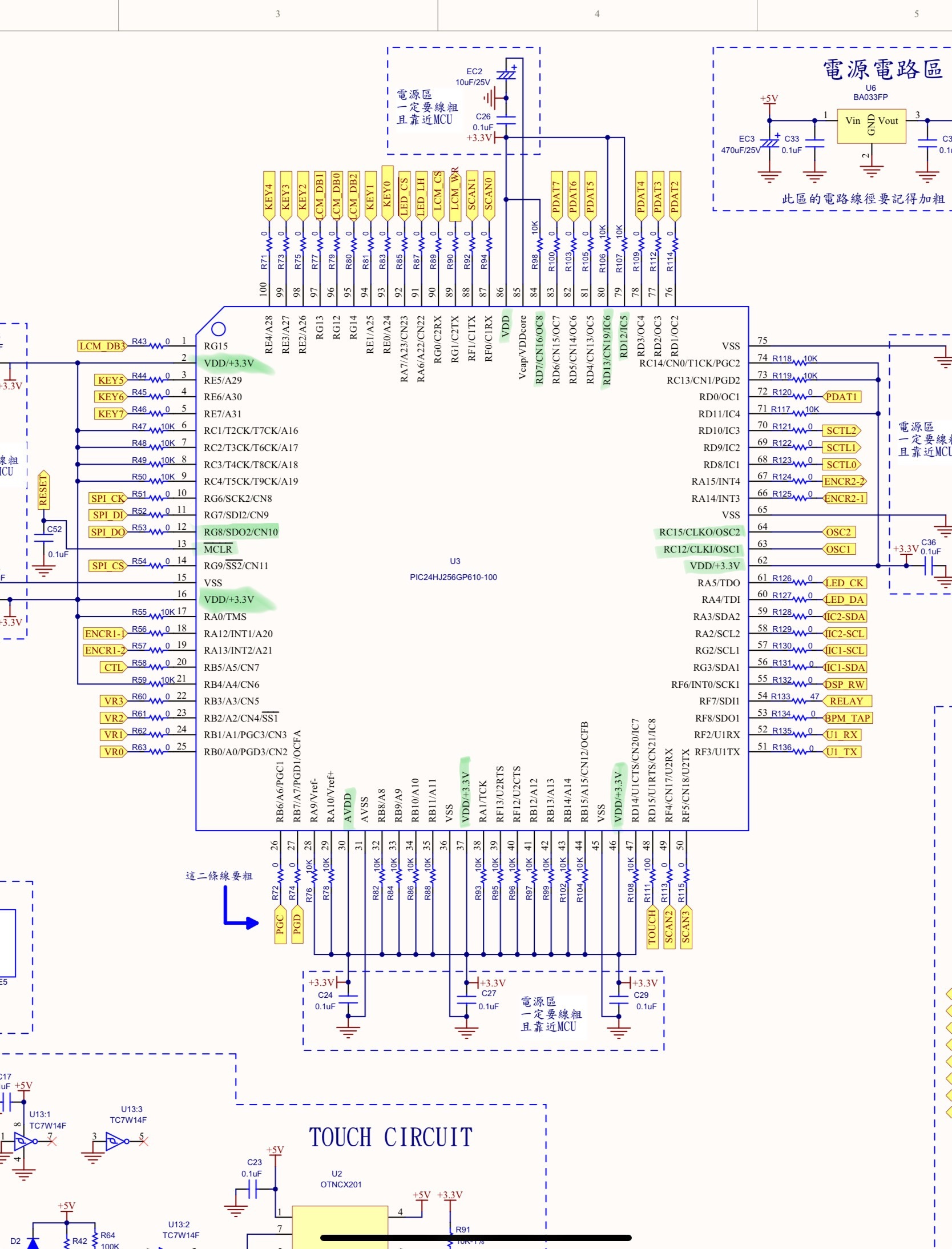952x1249 pixels.
Task: Select the CTL net label
Action: click(x=113, y=667)
